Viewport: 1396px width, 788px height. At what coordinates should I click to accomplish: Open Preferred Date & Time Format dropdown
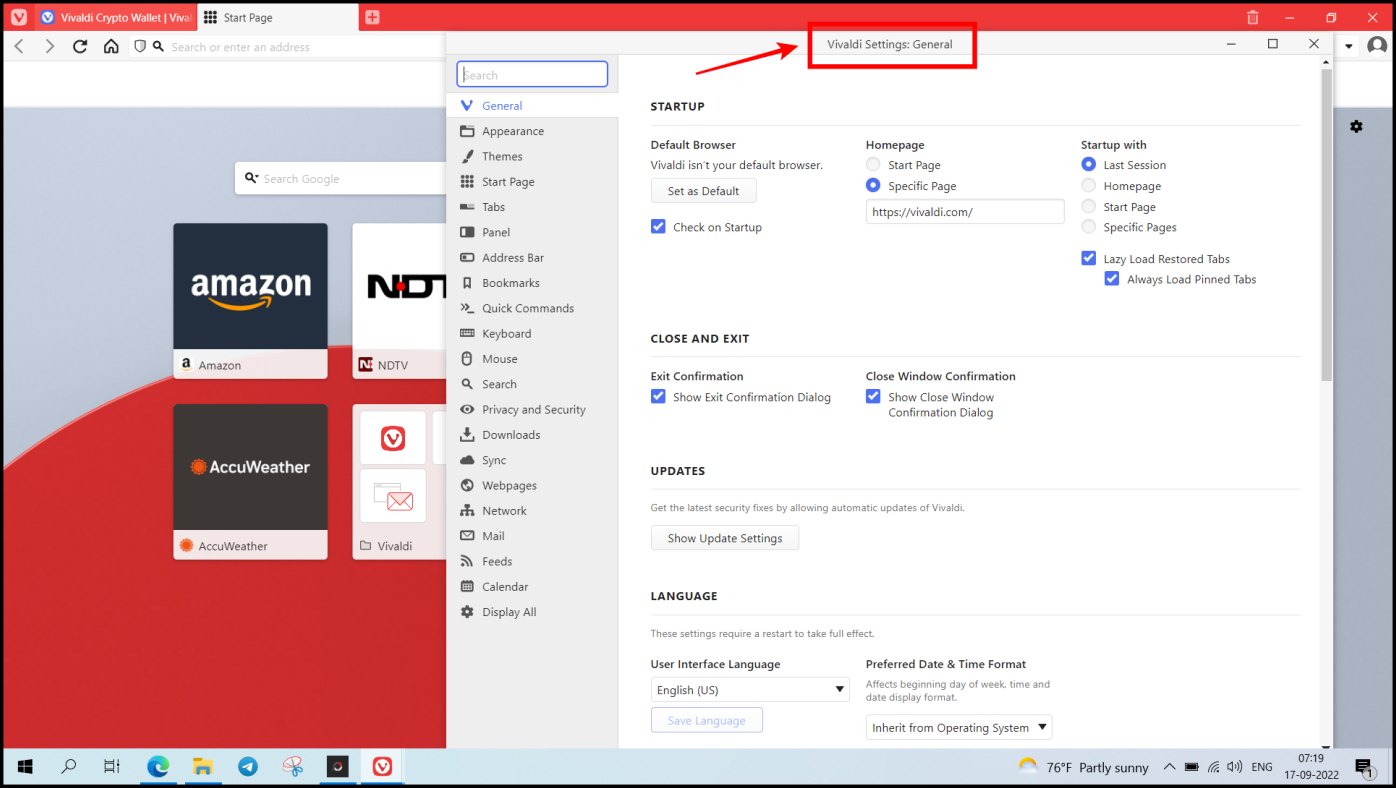(959, 727)
